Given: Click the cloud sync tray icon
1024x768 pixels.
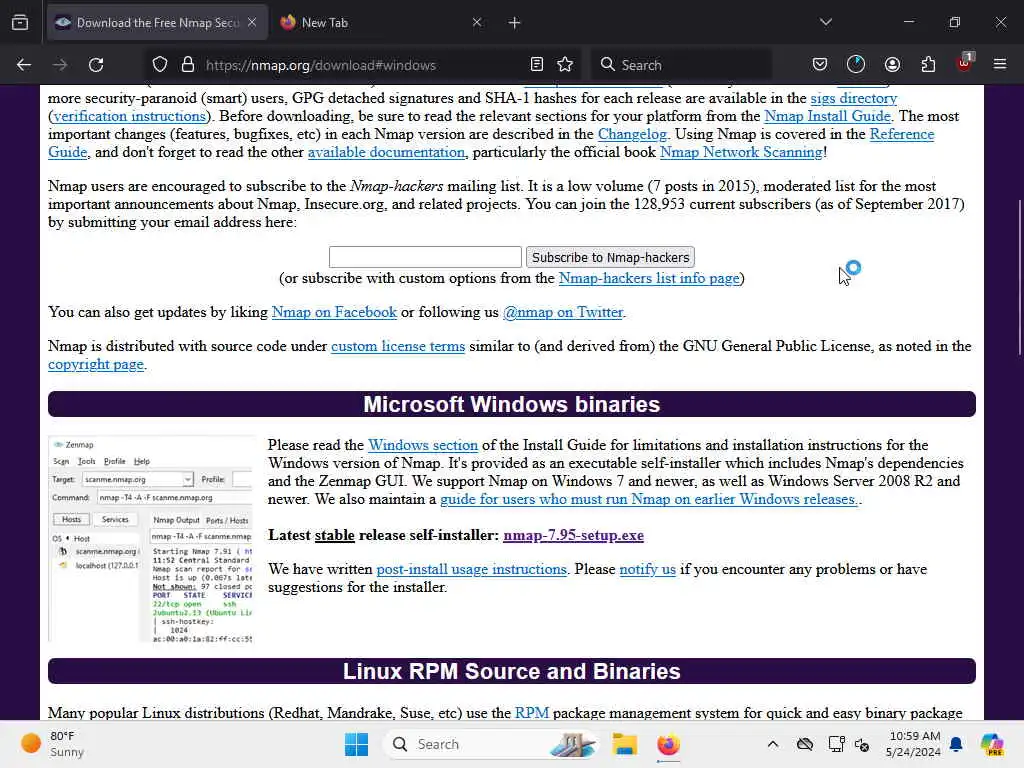Looking at the screenshot, I should [805, 744].
